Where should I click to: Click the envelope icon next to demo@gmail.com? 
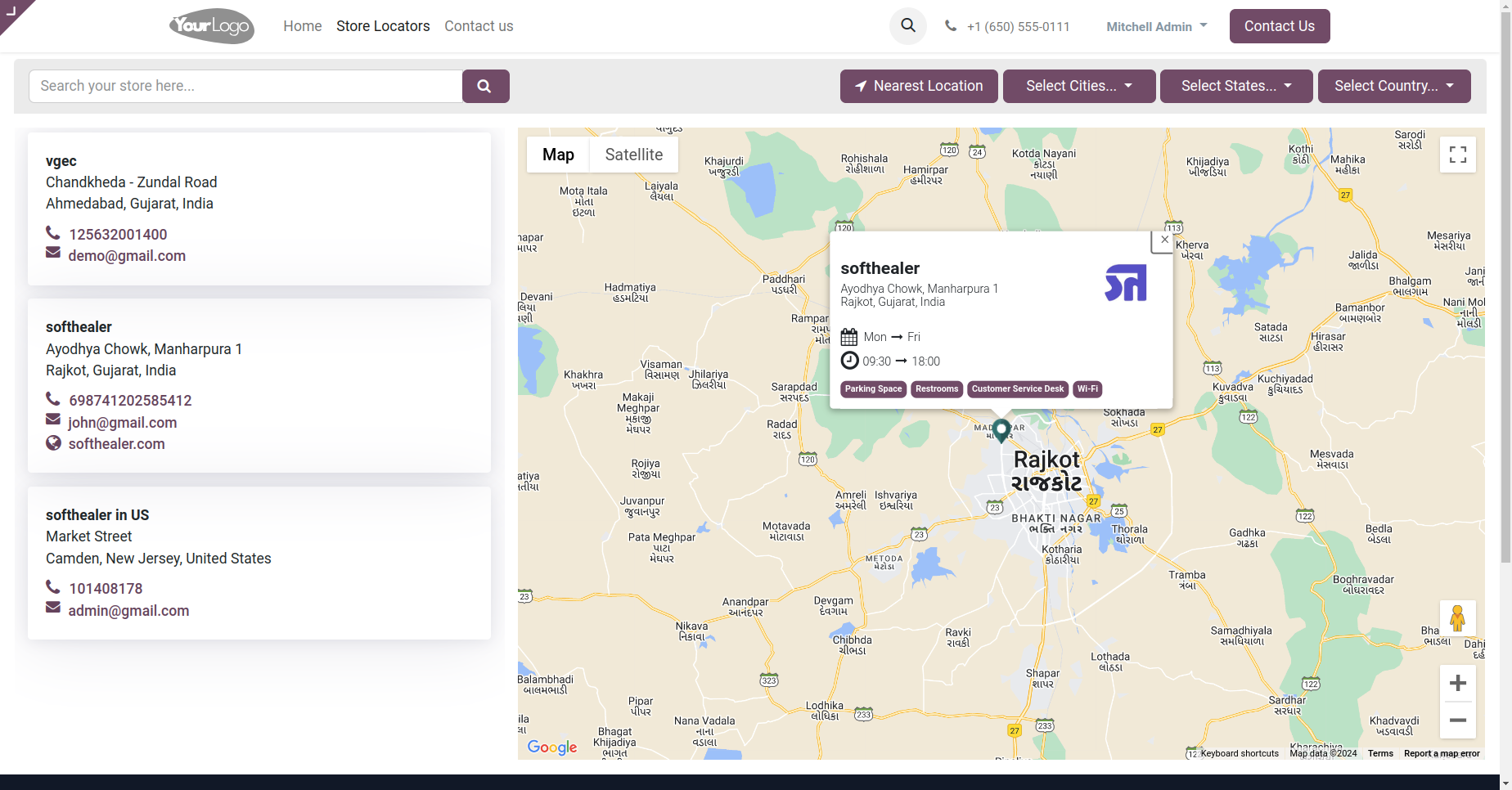coord(53,253)
